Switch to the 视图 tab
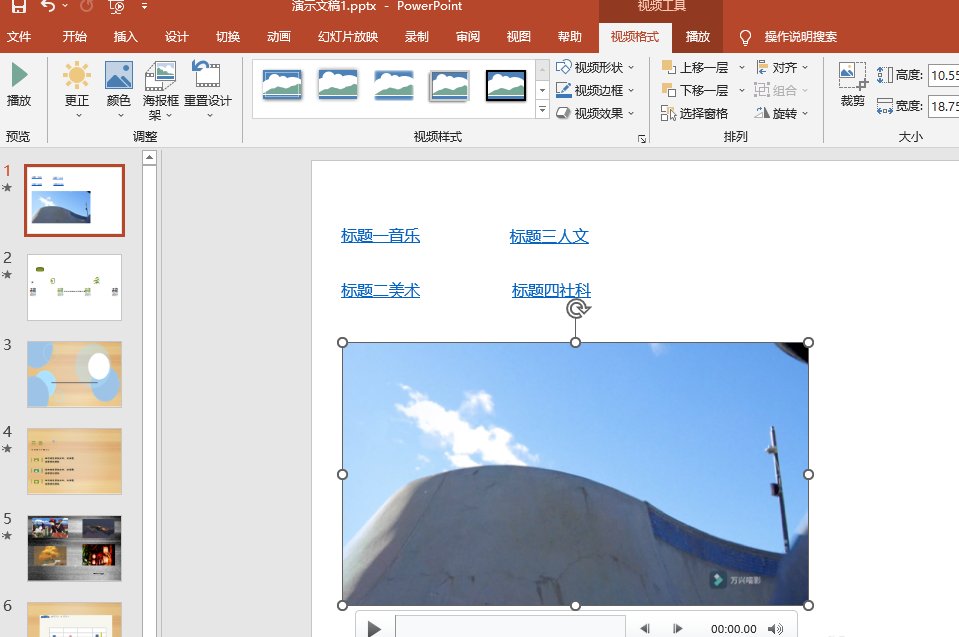Image resolution: width=959 pixels, height=637 pixels. pyautogui.click(x=519, y=37)
